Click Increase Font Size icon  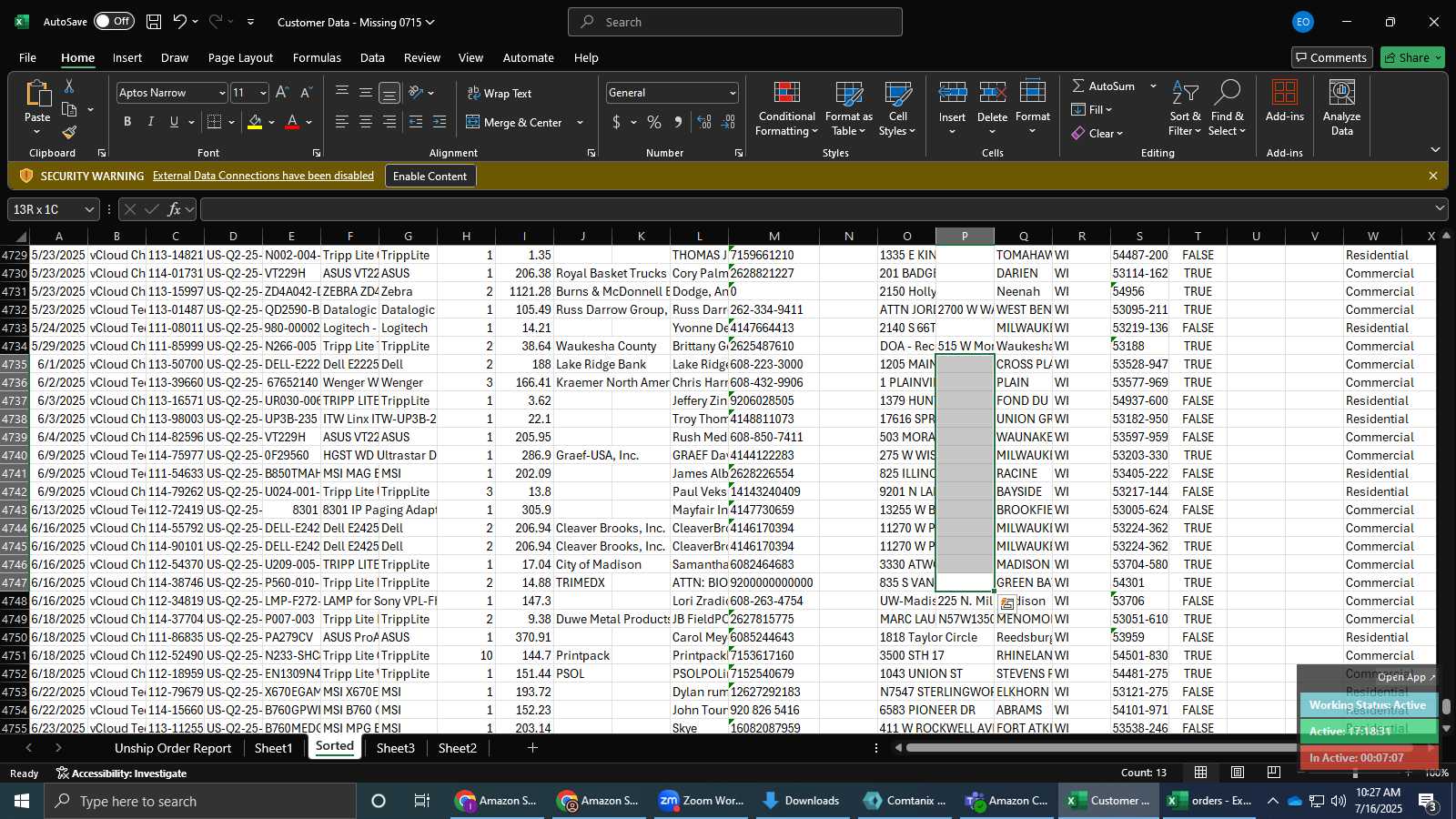(x=282, y=93)
